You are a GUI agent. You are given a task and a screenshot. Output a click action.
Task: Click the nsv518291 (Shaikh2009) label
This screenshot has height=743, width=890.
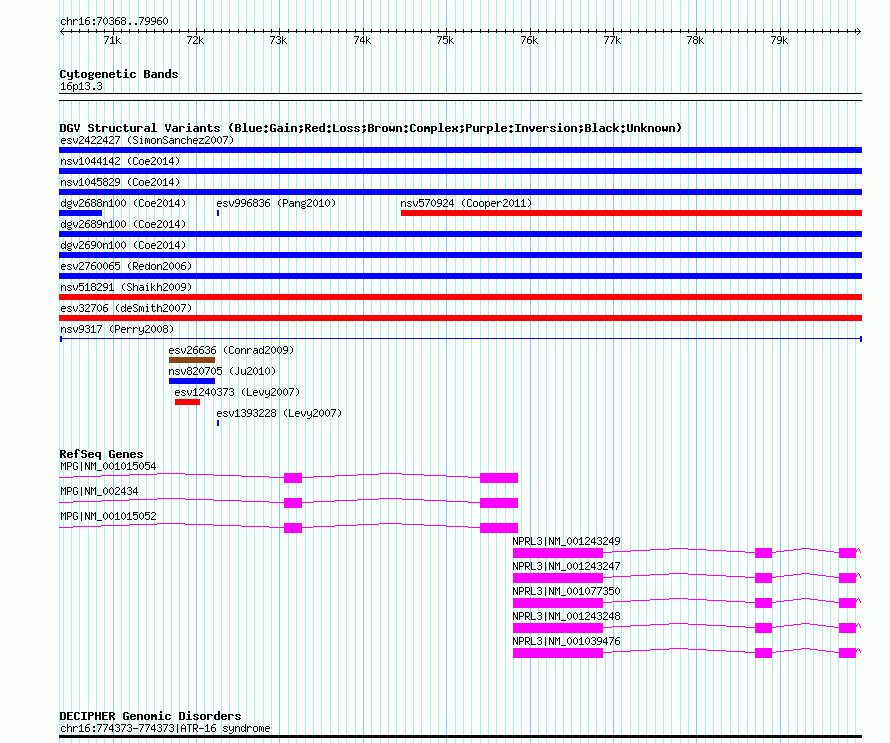click(126, 287)
